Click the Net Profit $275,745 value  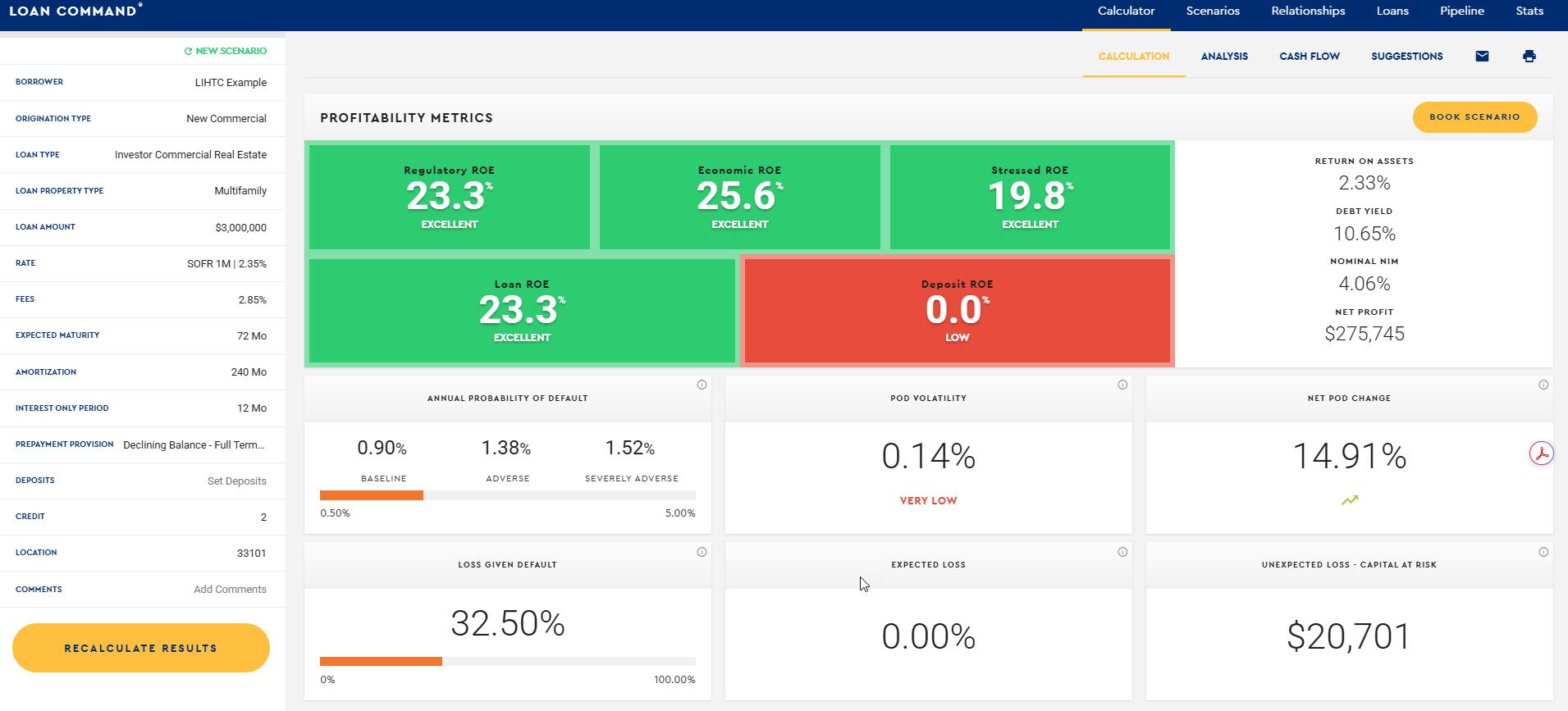(1364, 334)
